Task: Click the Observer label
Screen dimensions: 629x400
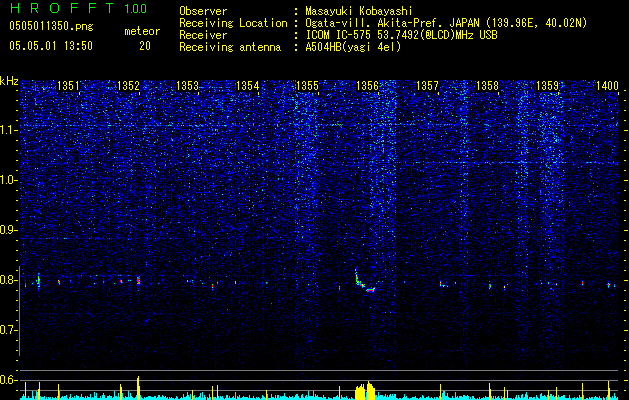Action: coord(203,11)
